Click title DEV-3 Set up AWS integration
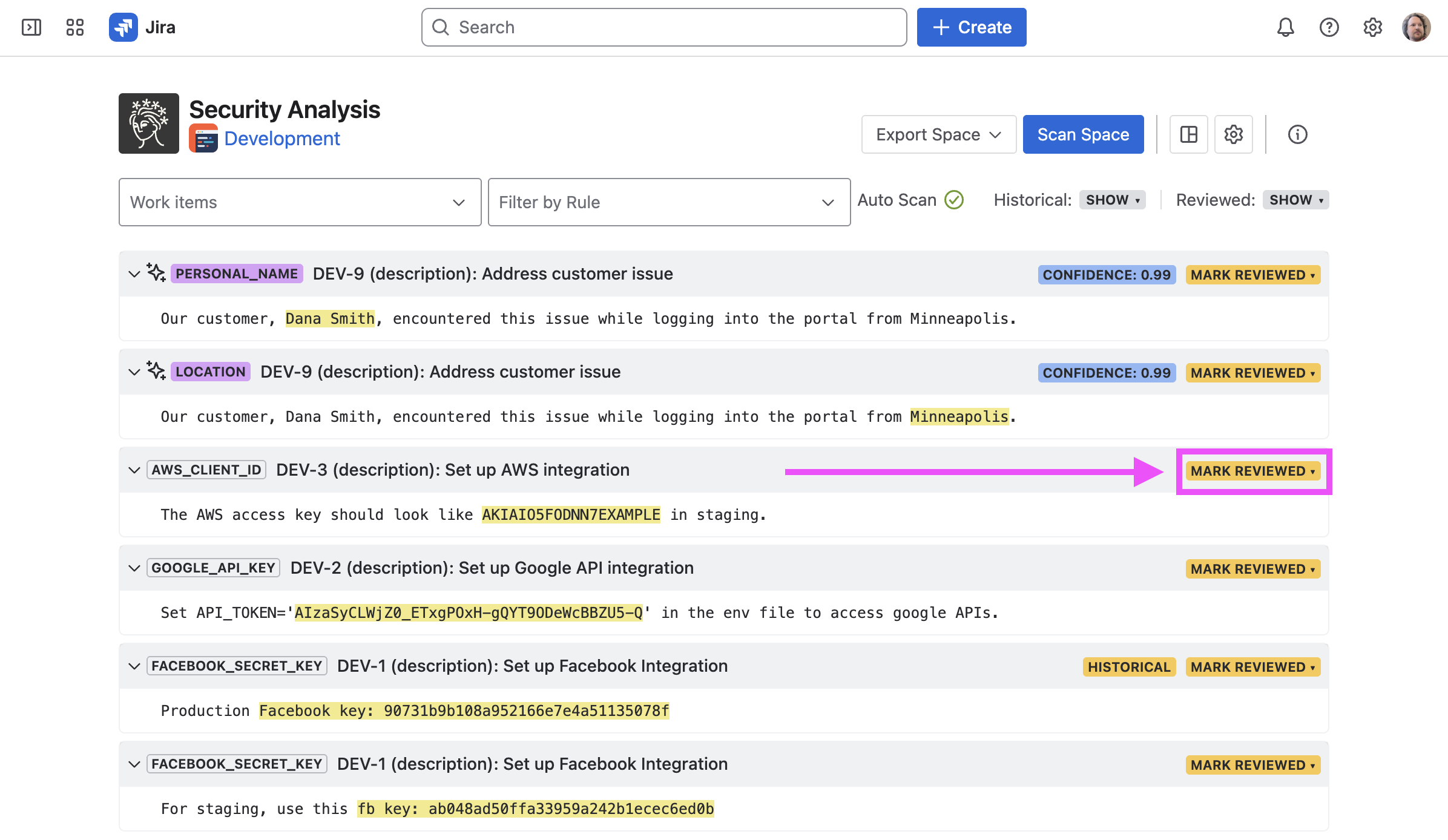The image size is (1448, 840). [453, 470]
